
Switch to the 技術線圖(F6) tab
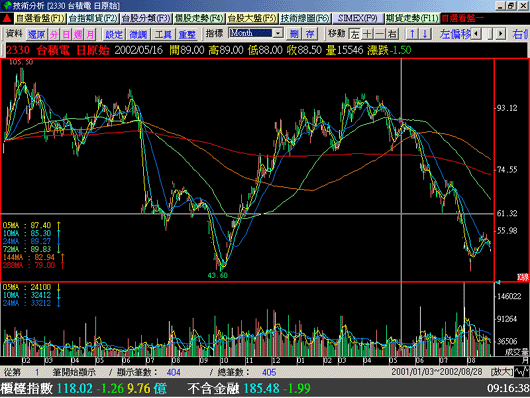305,18
